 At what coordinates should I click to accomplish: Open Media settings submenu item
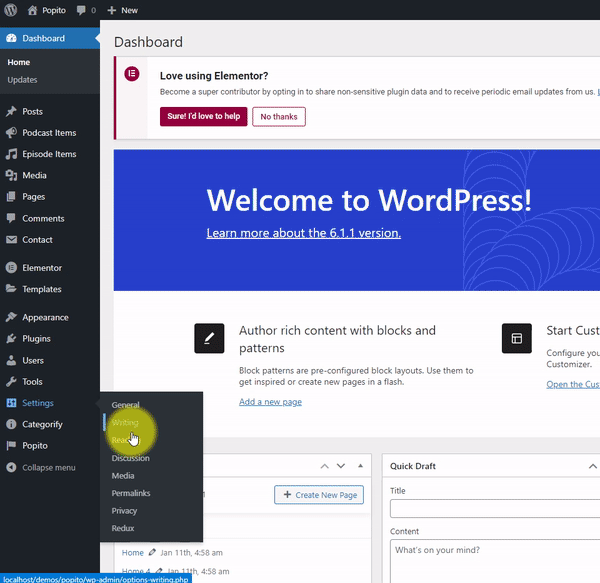coord(123,476)
